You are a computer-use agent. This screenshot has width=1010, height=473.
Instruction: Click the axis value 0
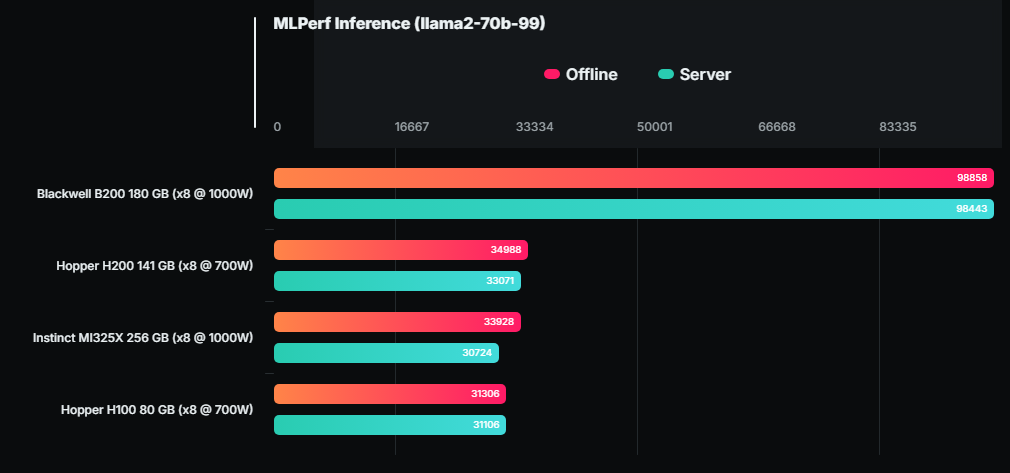point(277,127)
